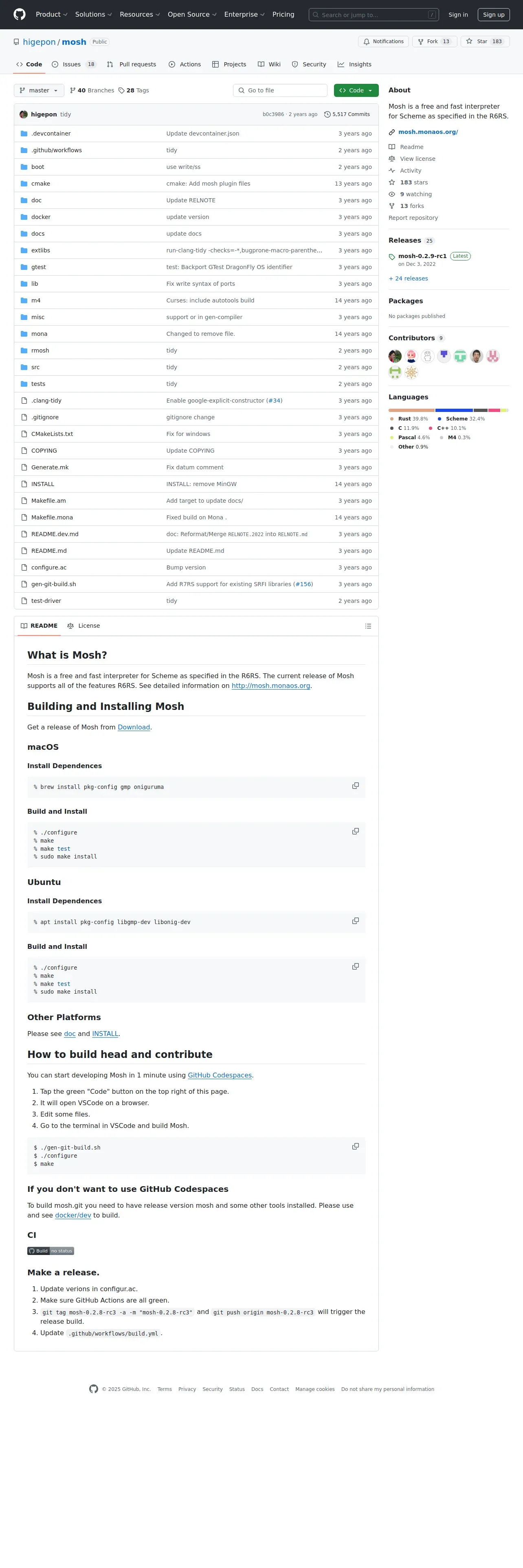523x1568 pixels.
Task: Open the Open Source menu
Action: pos(192,15)
